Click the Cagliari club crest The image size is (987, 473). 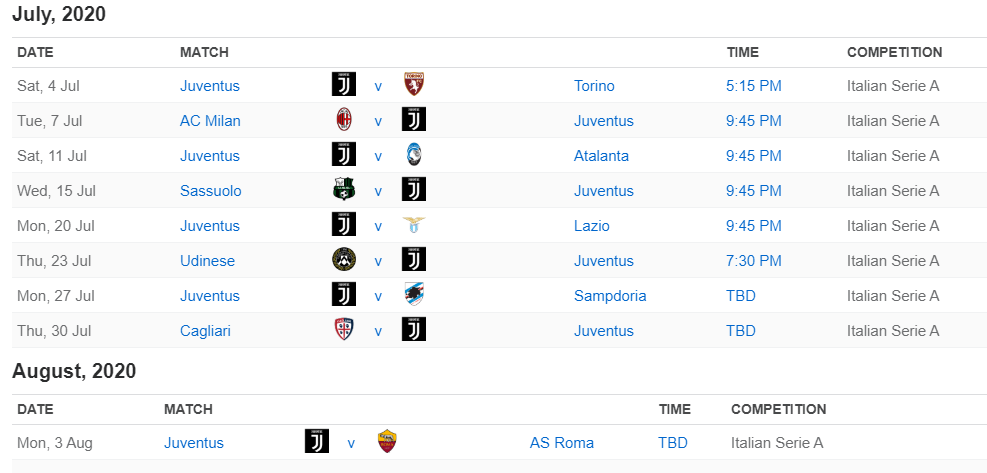(x=343, y=330)
